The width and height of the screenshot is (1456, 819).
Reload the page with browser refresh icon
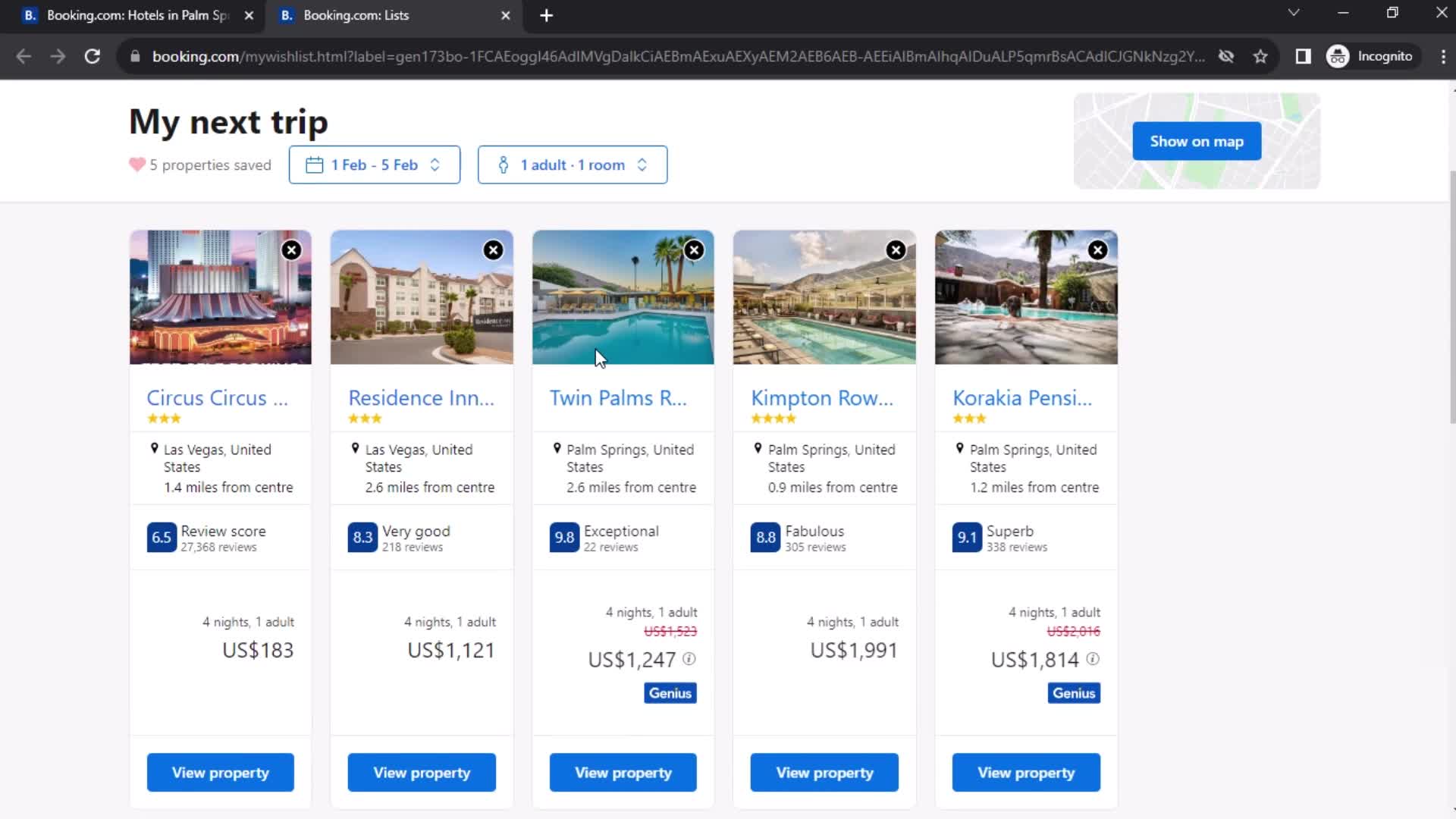click(92, 56)
